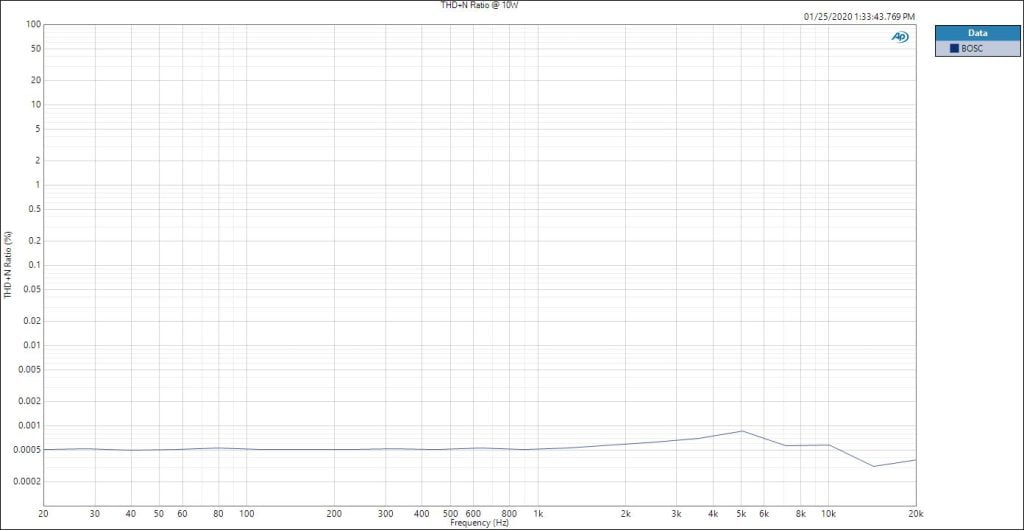Click the 1k tick label on the frequency axis

[538, 513]
